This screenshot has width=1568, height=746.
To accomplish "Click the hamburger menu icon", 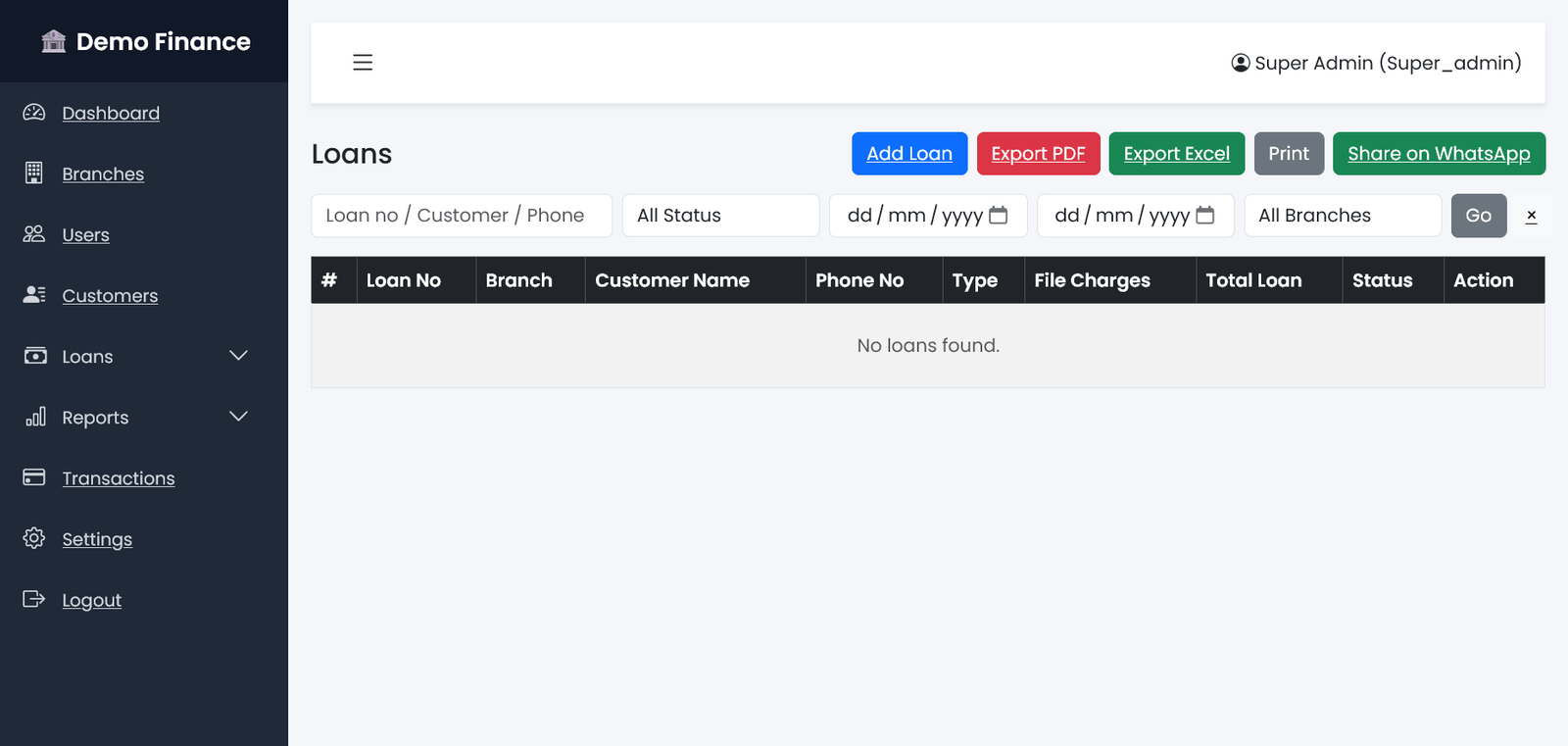I will tap(363, 63).
